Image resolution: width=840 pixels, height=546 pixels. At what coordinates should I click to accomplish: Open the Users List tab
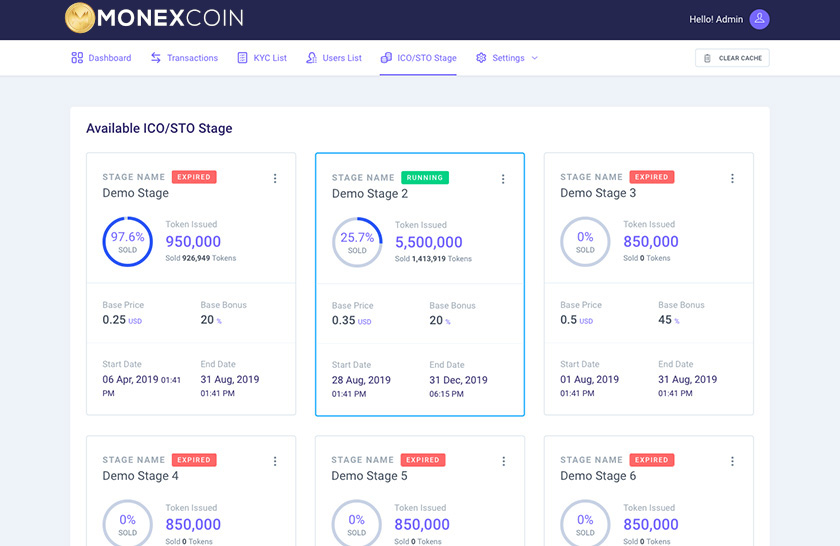334,58
